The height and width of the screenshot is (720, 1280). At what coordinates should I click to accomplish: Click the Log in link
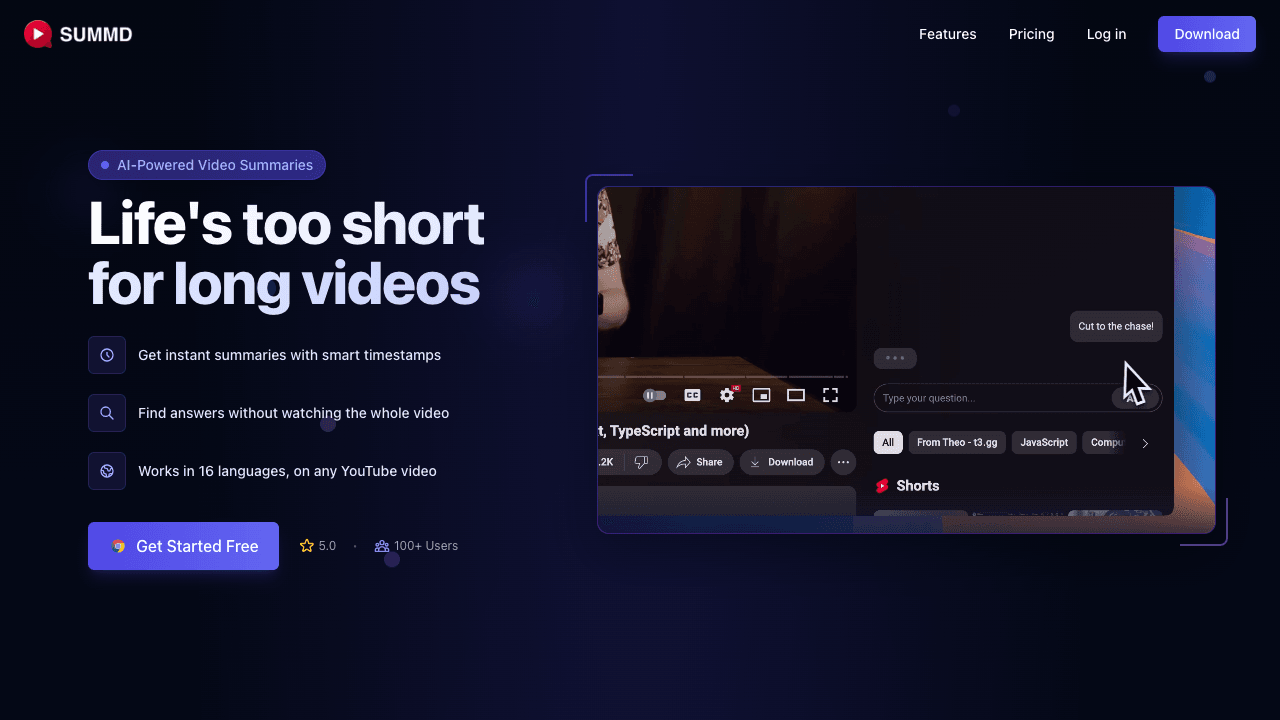(1106, 34)
